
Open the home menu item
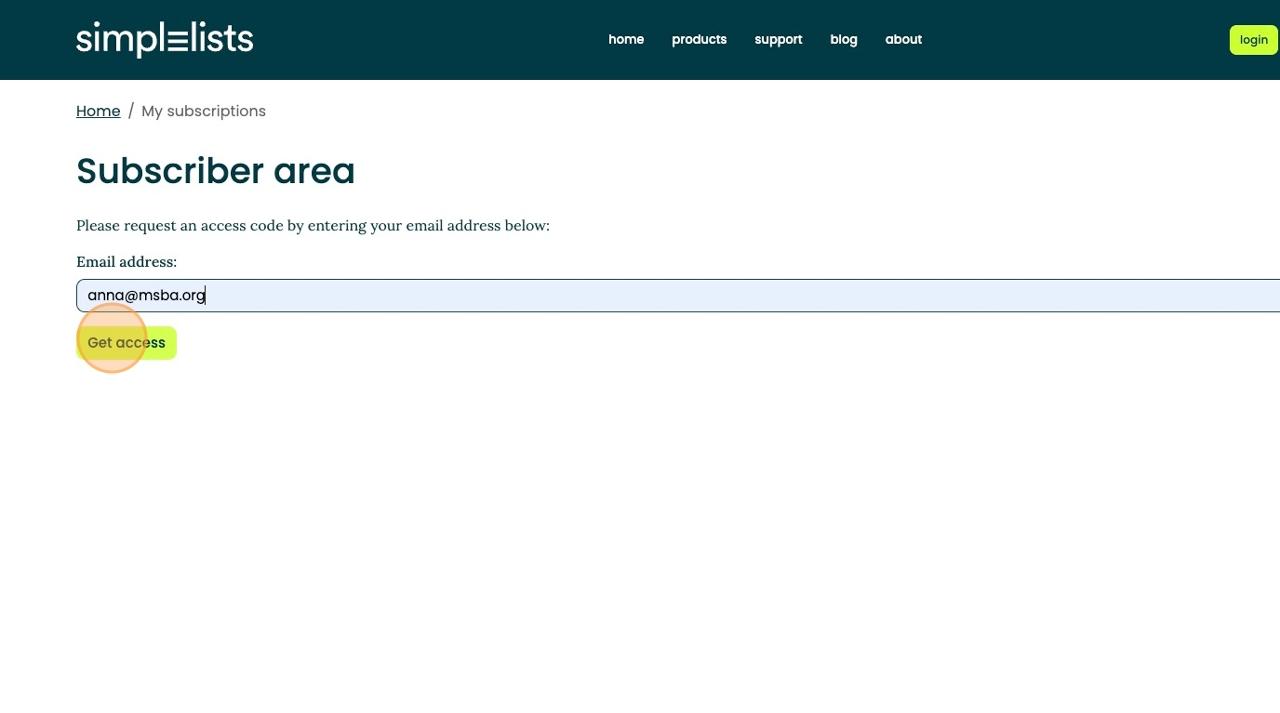click(626, 39)
